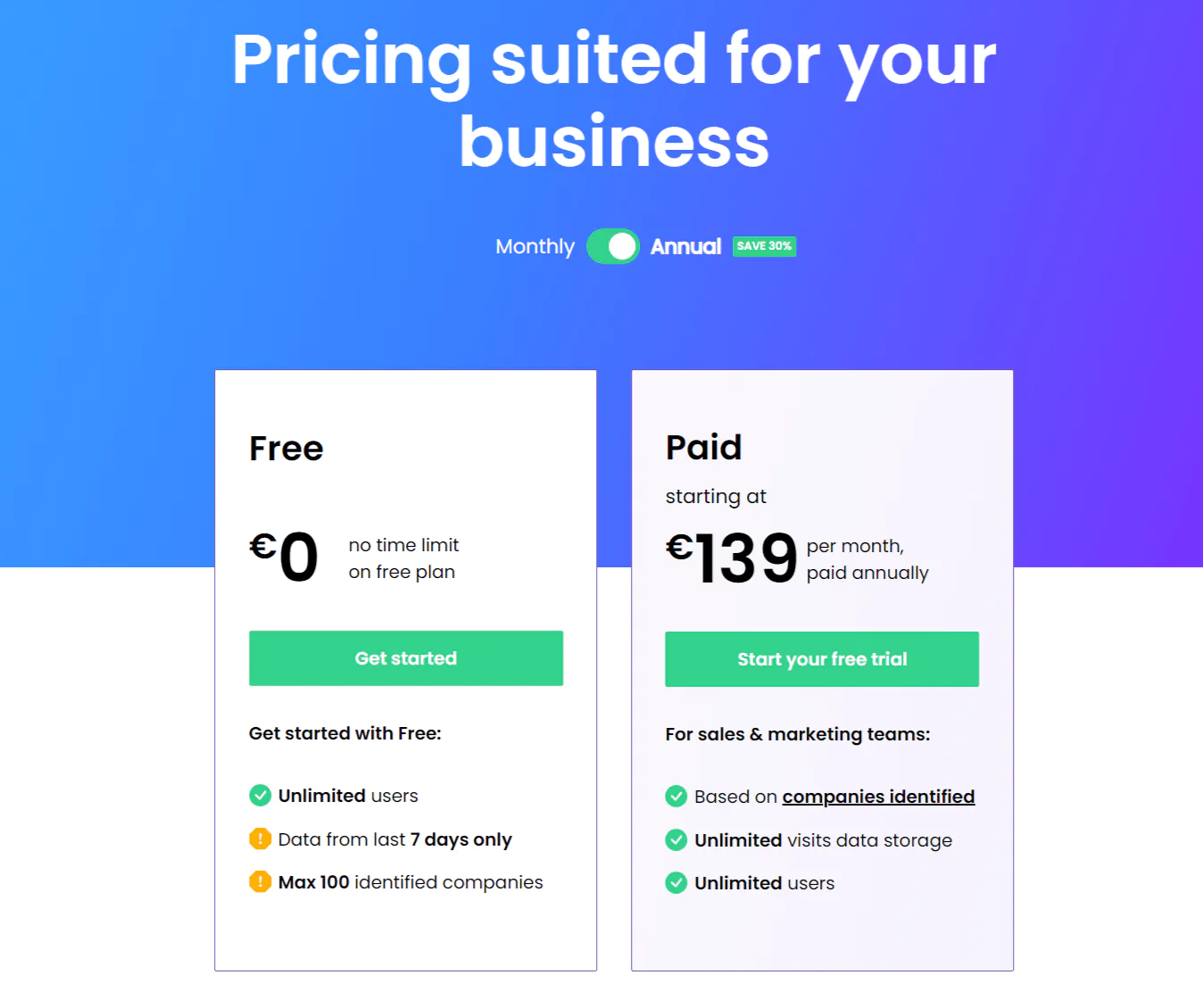The image size is (1203, 1008).
Task: Click the Get started button
Action: 405,658
